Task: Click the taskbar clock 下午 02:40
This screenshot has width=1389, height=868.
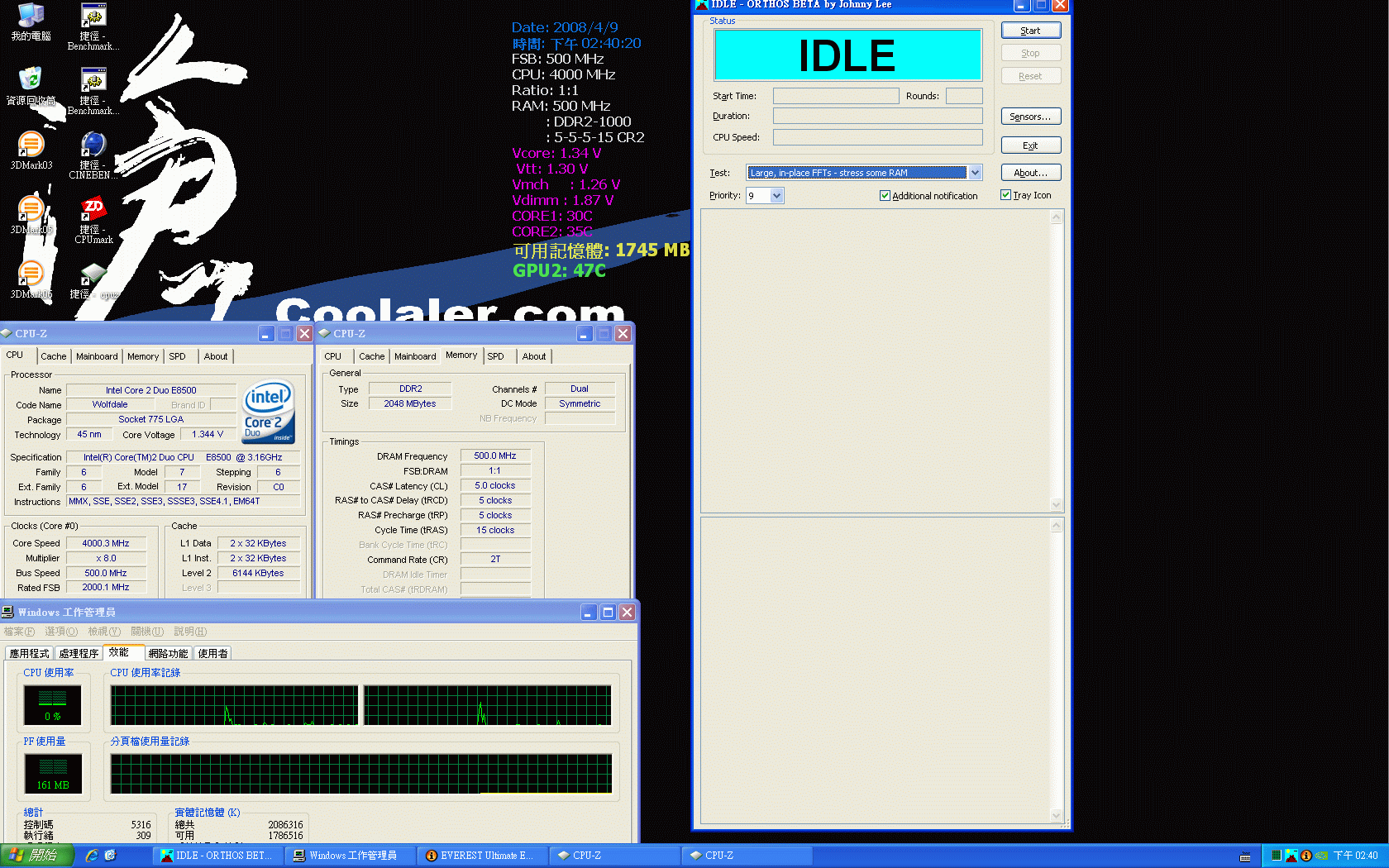Action: click(x=1355, y=856)
